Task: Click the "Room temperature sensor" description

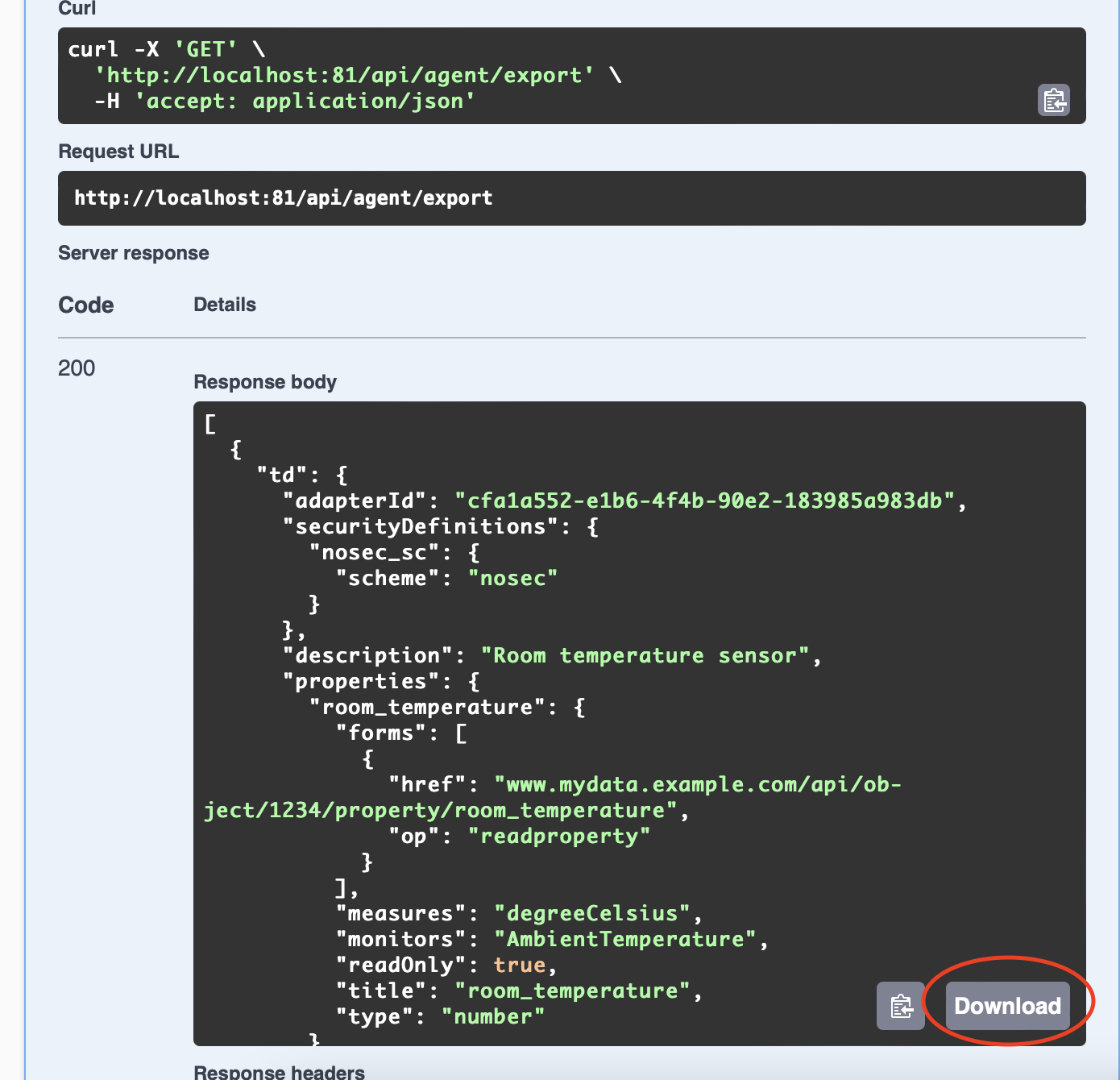Action: point(645,655)
